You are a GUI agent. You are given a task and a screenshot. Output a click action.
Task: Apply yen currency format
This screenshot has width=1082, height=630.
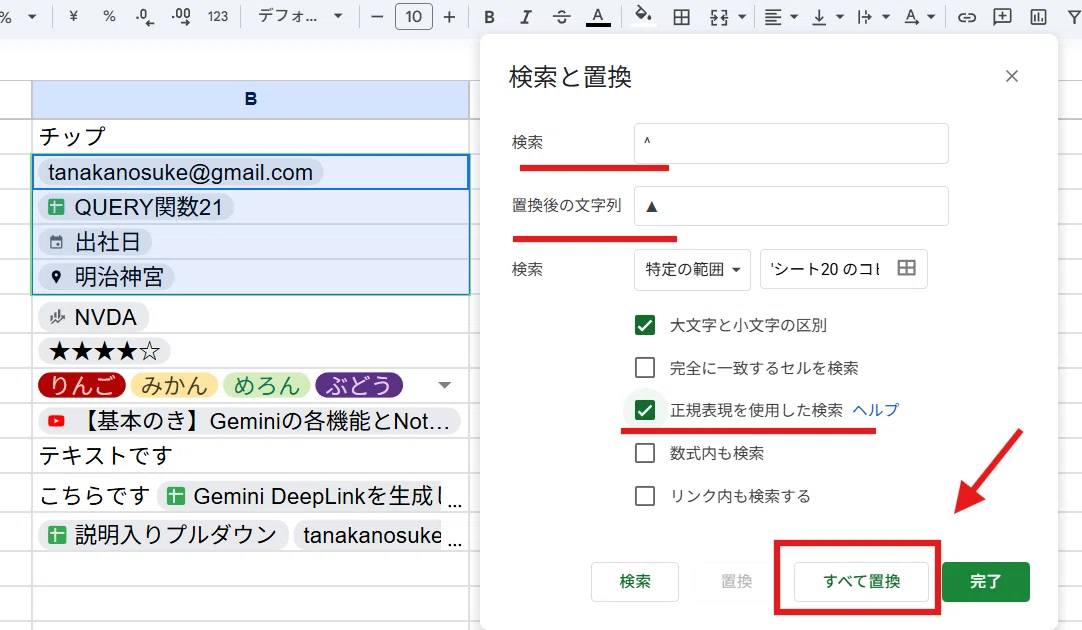click(x=73, y=16)
